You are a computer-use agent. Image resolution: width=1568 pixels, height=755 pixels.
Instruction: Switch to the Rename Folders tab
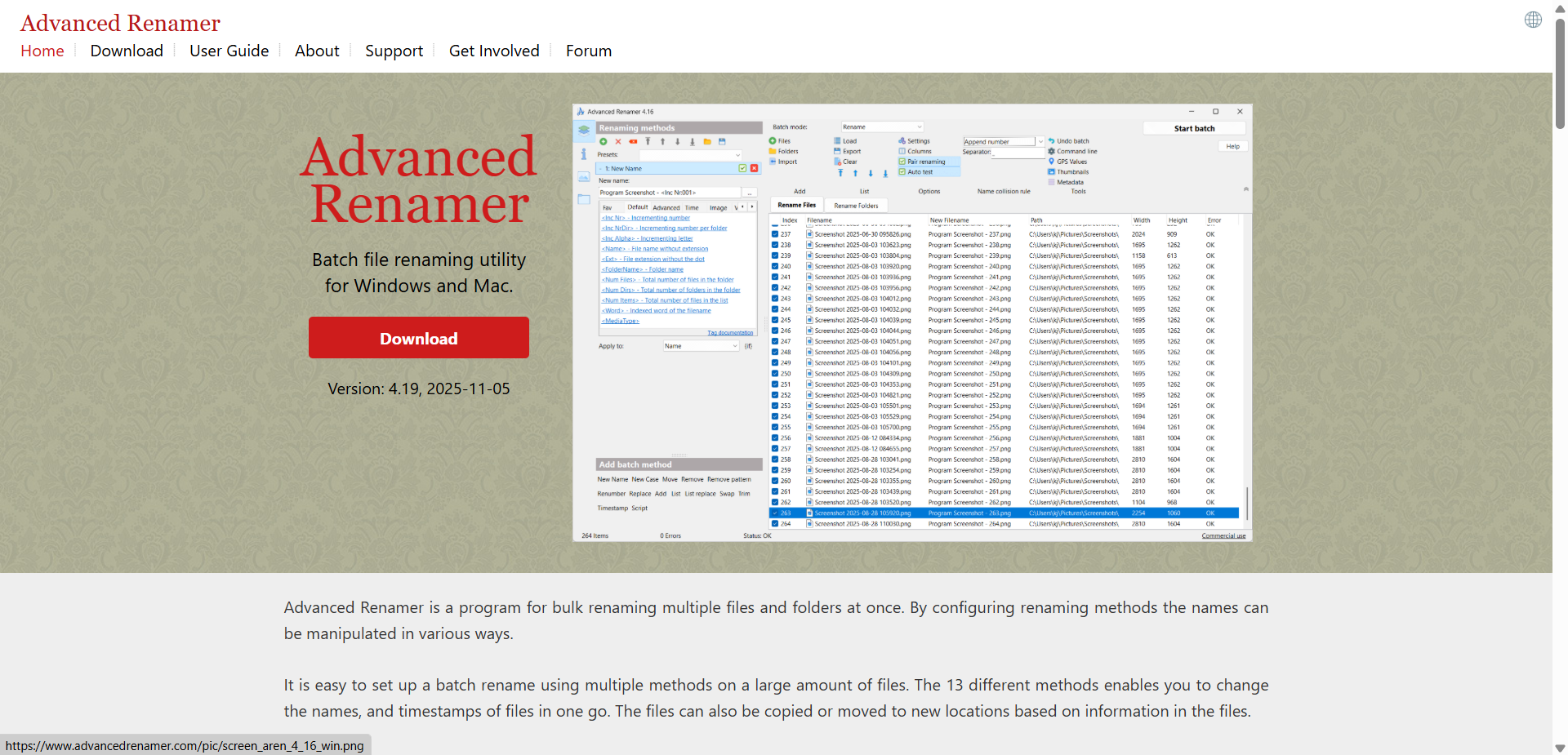(x=856, y=206)
